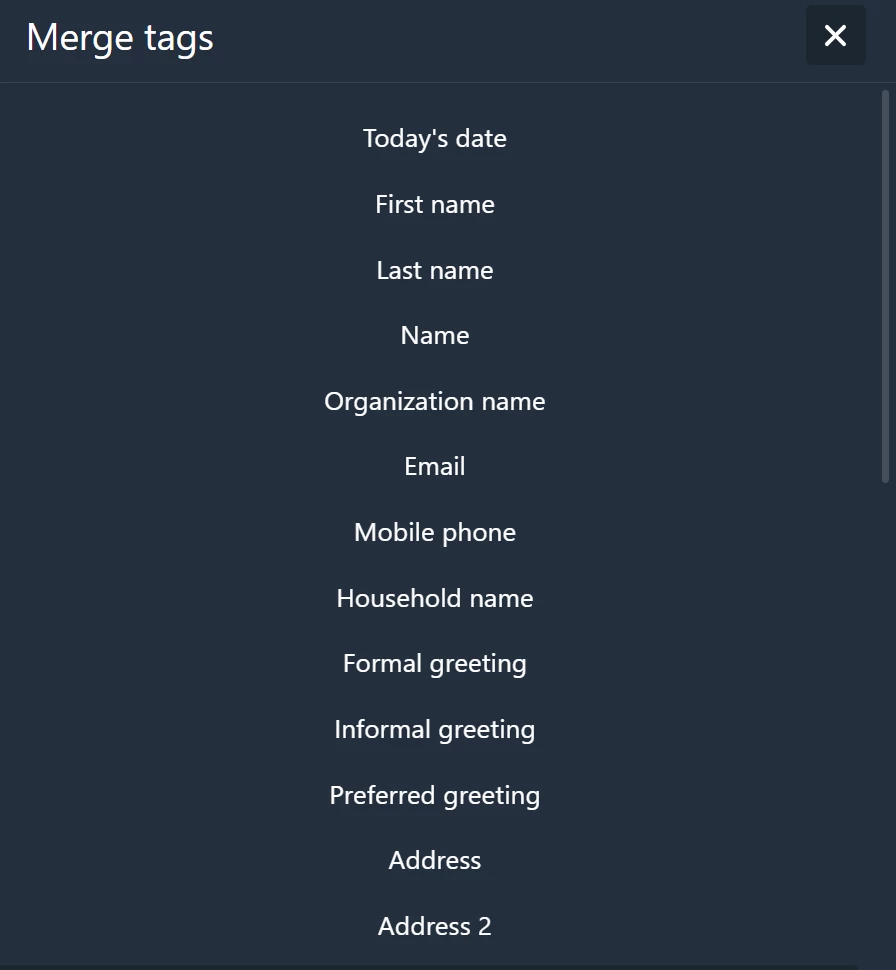Click the Name merge tag
The width and height of the screenshot is (896, 970).
point(435,335)
